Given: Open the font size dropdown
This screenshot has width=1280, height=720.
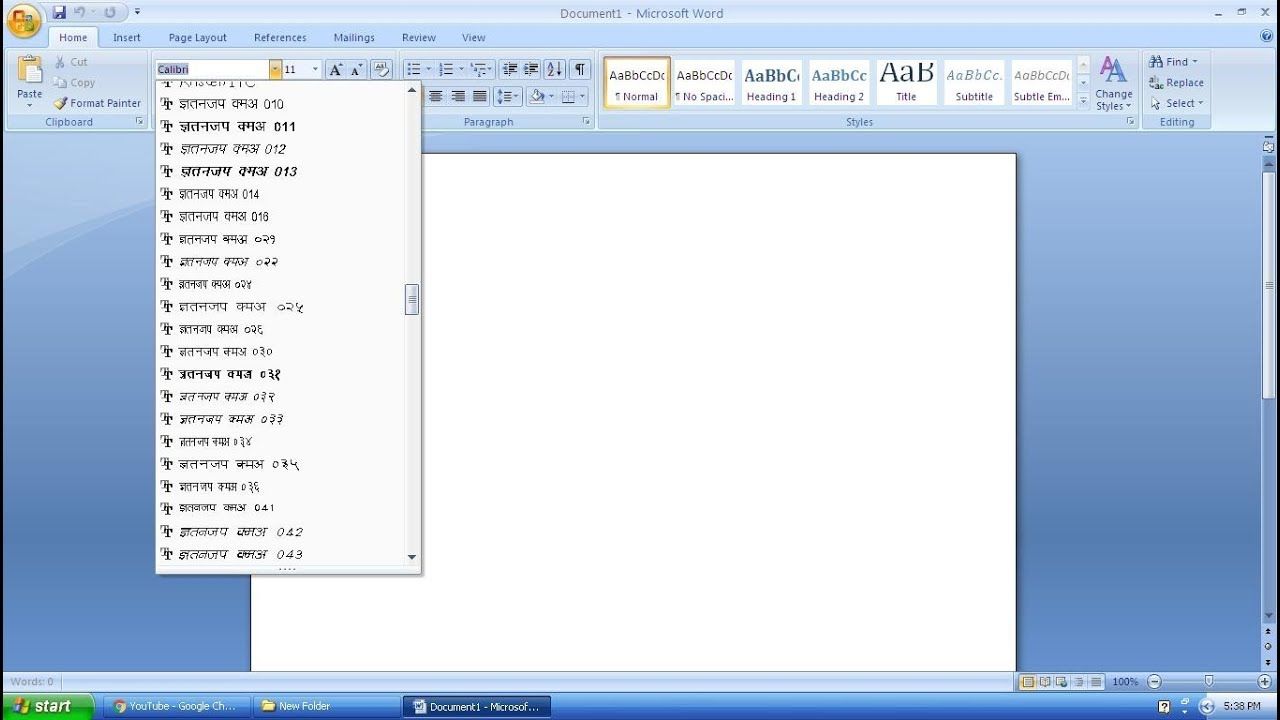Looking at the screenshot, I should (x=316, y=69).
